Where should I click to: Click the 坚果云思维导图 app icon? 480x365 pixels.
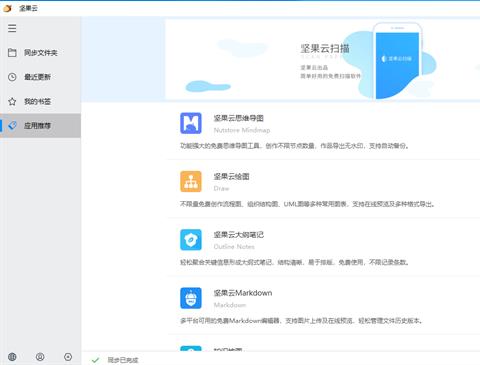pos(191,123)
